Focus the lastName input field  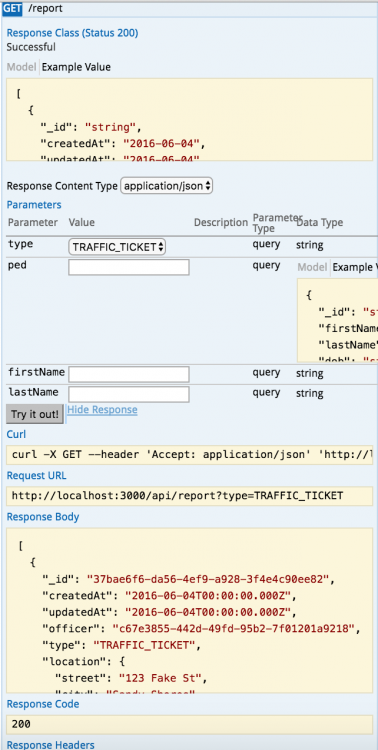pos(129,394)
